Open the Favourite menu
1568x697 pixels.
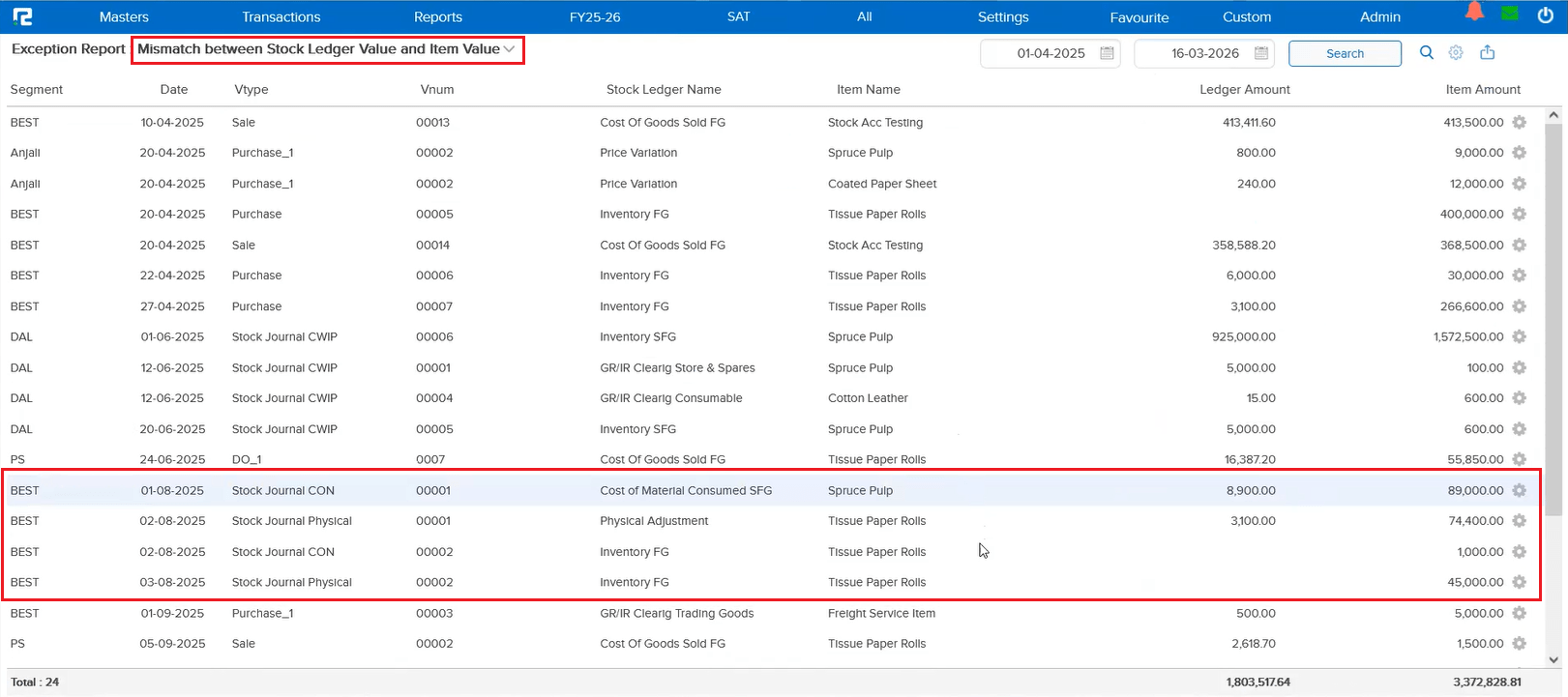[1139, 17]
